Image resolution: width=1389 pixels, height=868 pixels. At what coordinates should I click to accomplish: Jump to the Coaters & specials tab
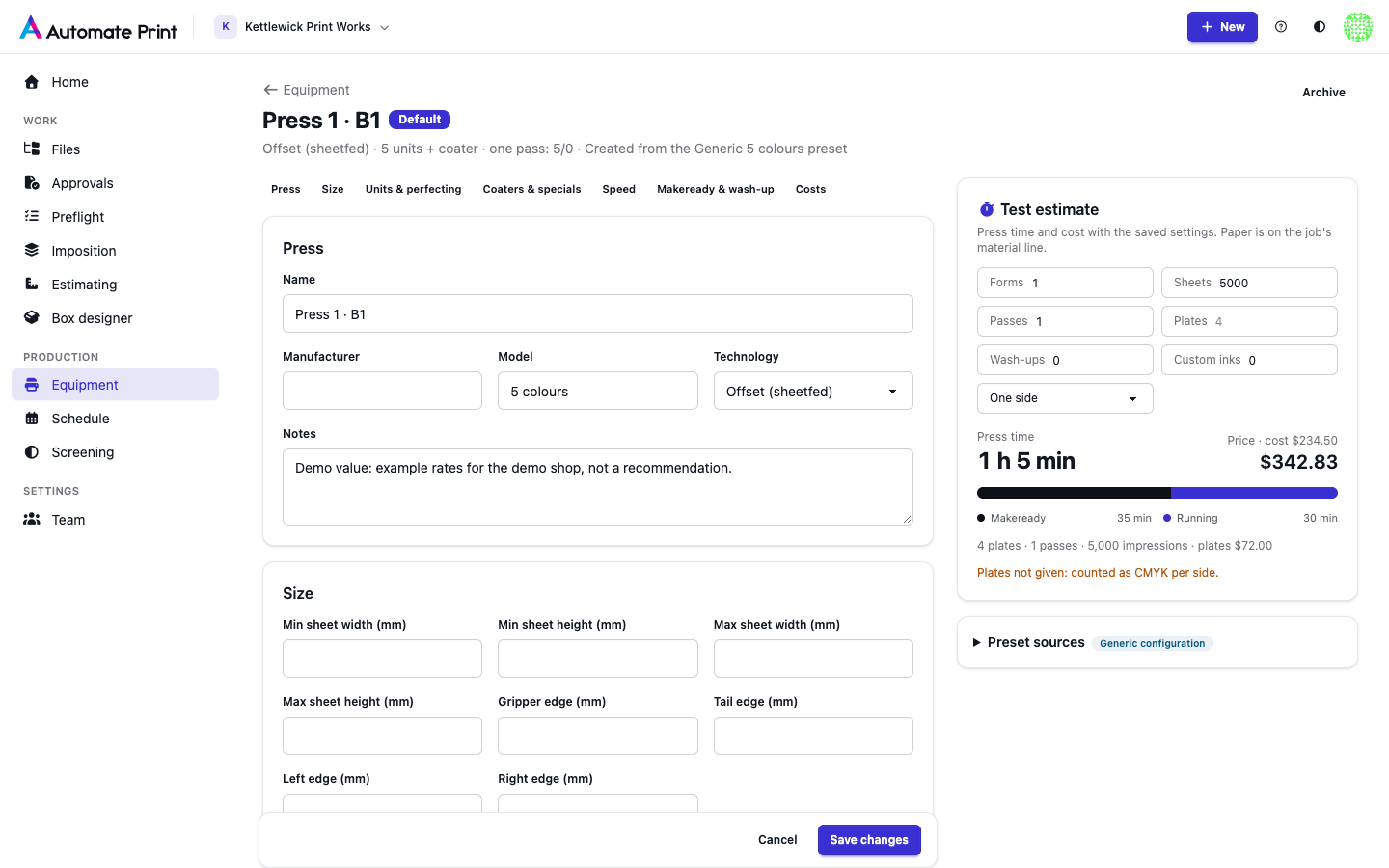click(532, 189)
